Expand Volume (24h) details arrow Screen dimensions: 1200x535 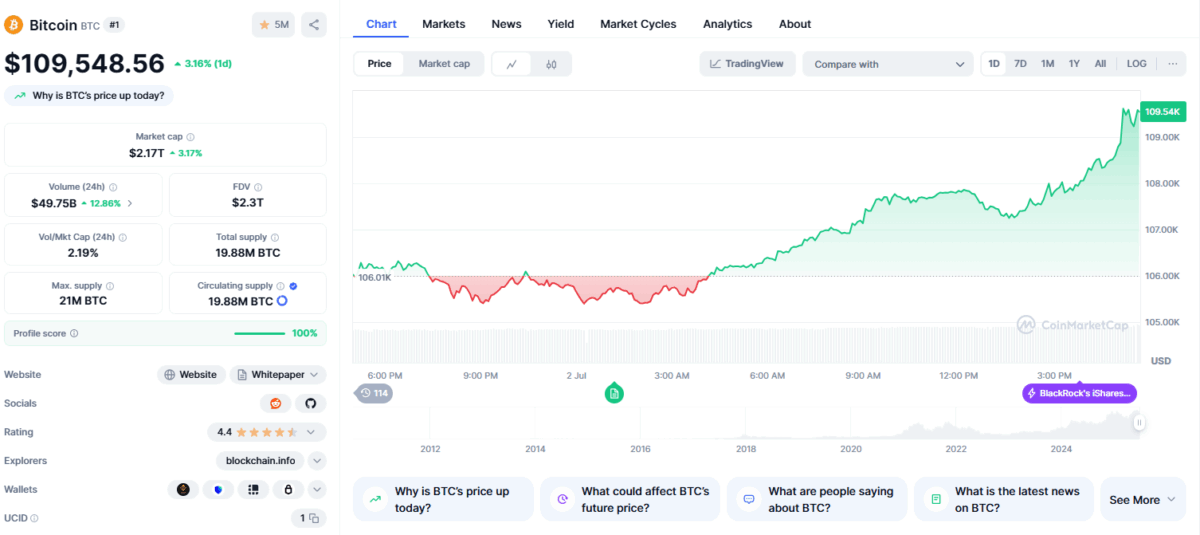coord(129,203)
